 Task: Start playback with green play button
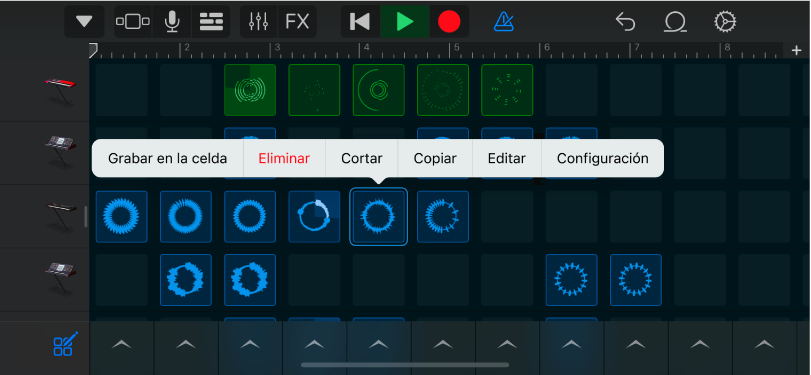pos(404,22)
